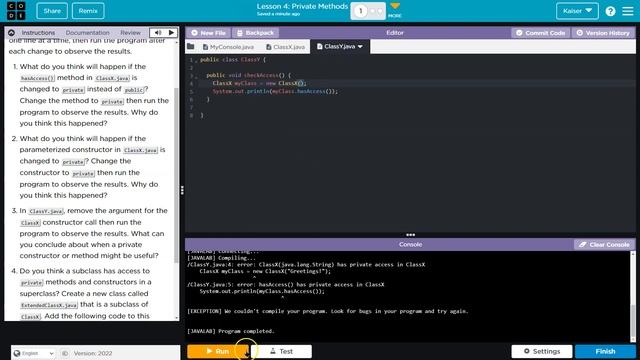The image size is (640, 360).
Task: Open the hamburger menu
Action: tap(628, 11)
